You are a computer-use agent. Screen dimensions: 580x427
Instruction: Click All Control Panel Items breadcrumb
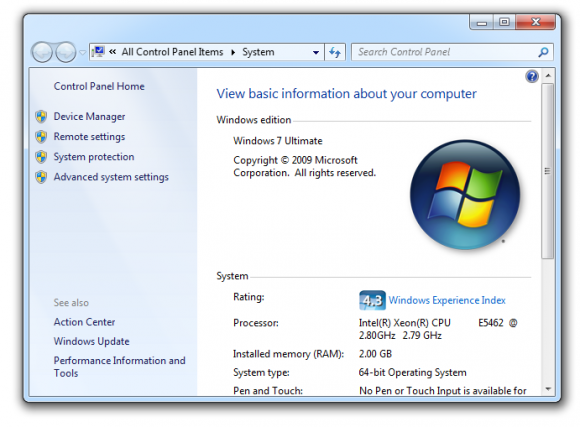coord(172,52)
